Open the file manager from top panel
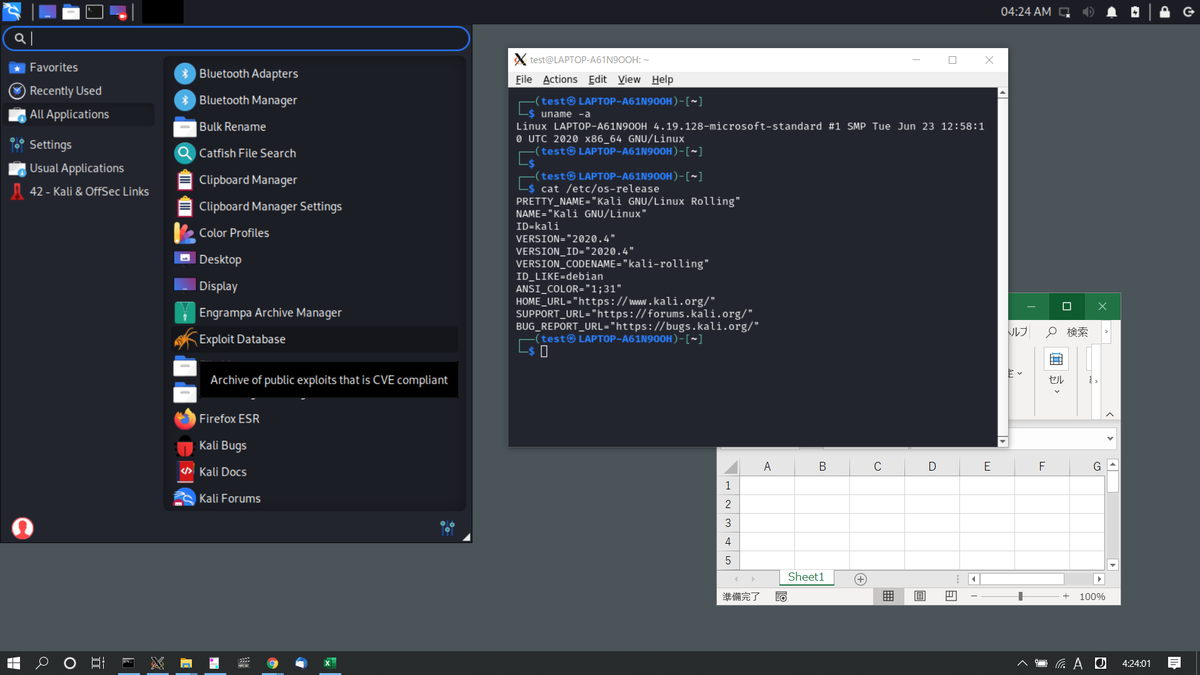The width and height of the screenshot is (1200, 675). coord(71,12)
